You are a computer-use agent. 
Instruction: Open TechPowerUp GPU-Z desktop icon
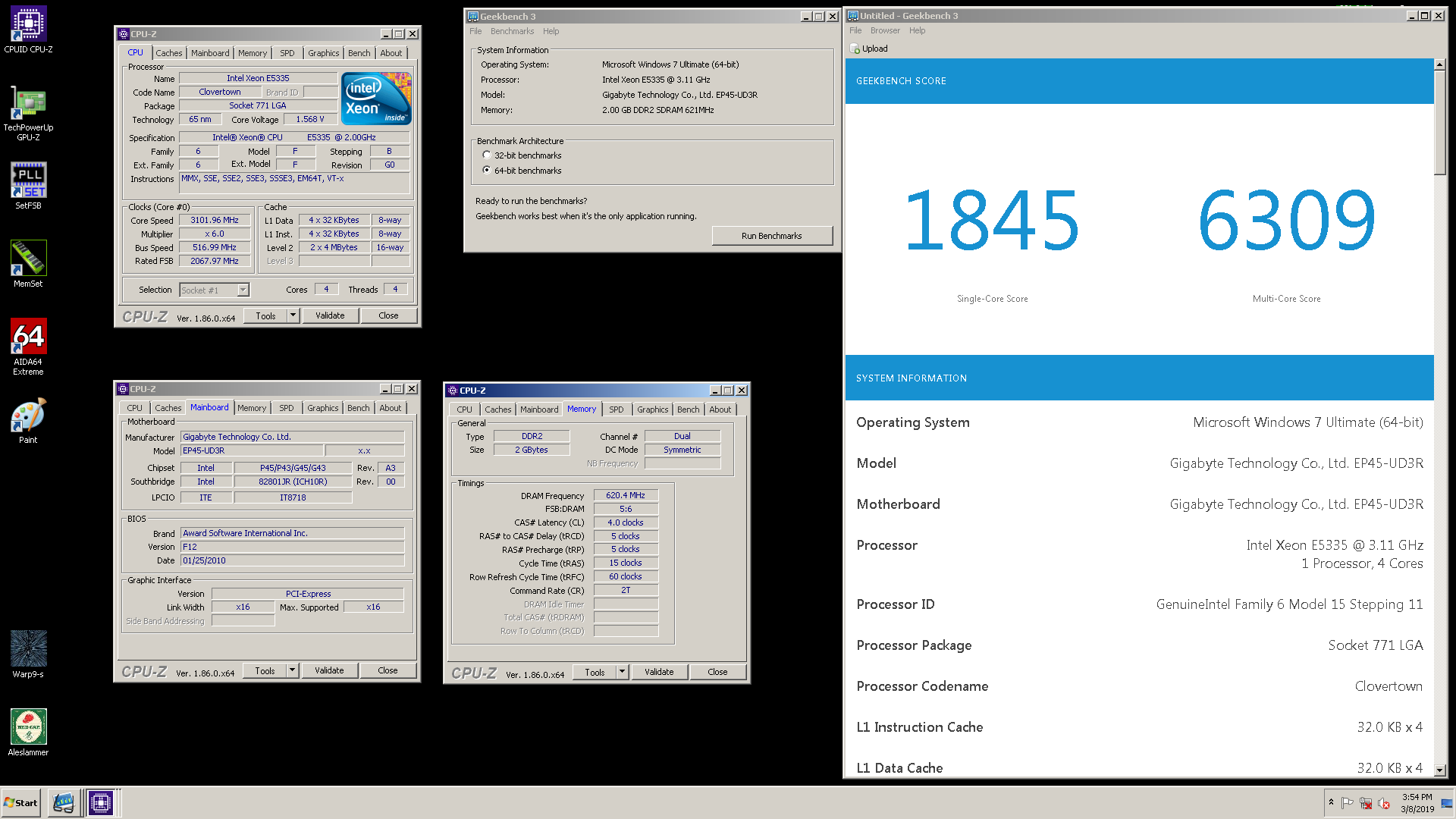pyautogui.click(x=28, y=113)
